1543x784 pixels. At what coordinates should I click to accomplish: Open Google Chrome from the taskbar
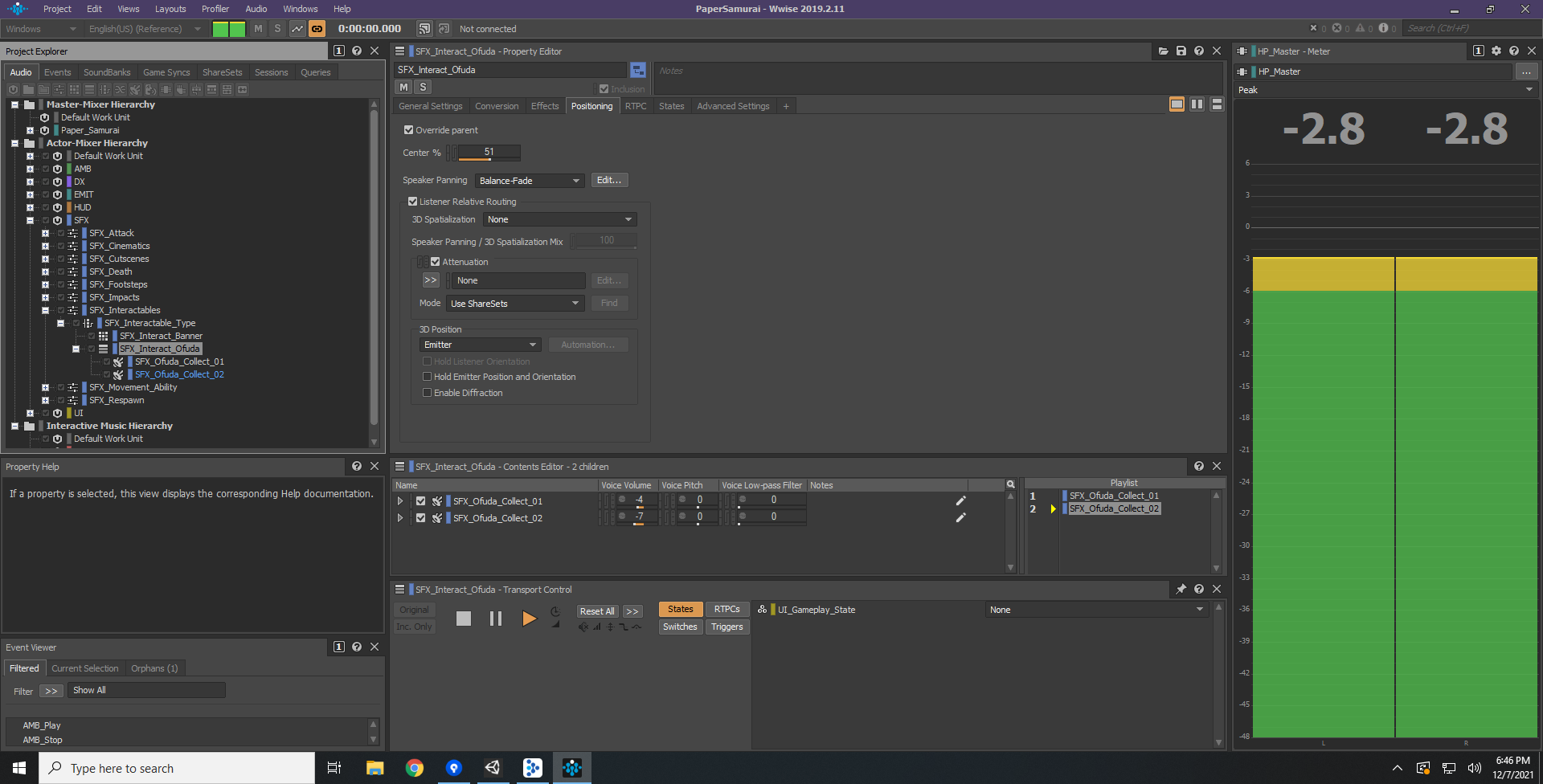tap(415, 768)
